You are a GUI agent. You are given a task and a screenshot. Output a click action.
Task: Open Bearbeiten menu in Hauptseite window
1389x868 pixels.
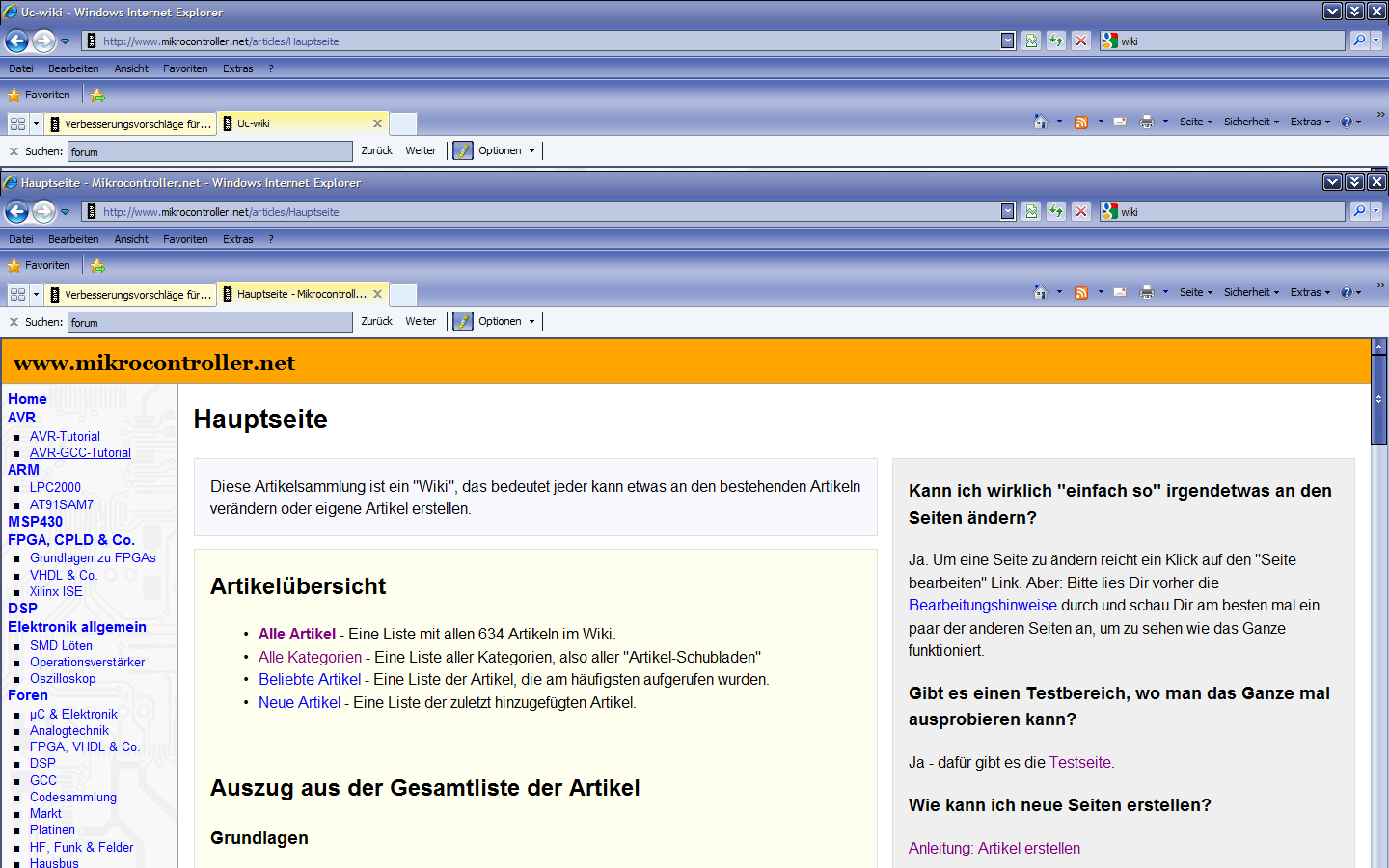click(x=73, y=239)
